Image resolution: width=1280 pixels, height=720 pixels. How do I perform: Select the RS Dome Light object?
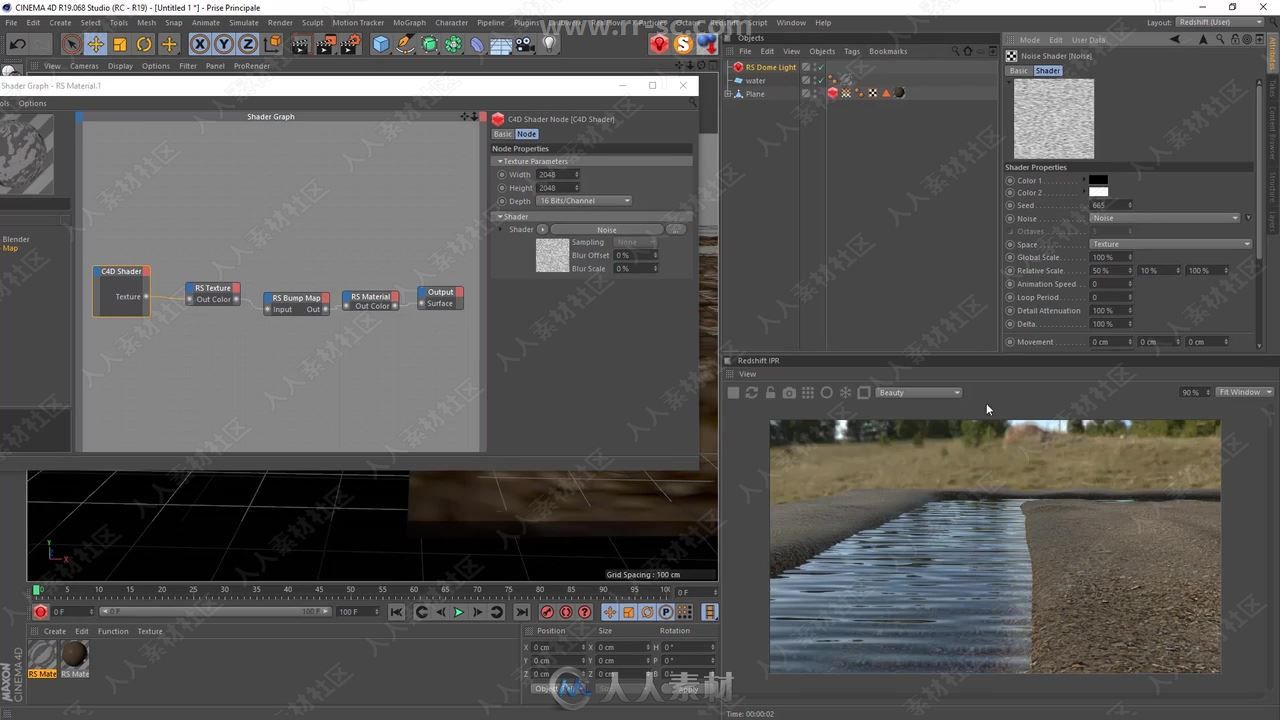click(x=771, y=68)
